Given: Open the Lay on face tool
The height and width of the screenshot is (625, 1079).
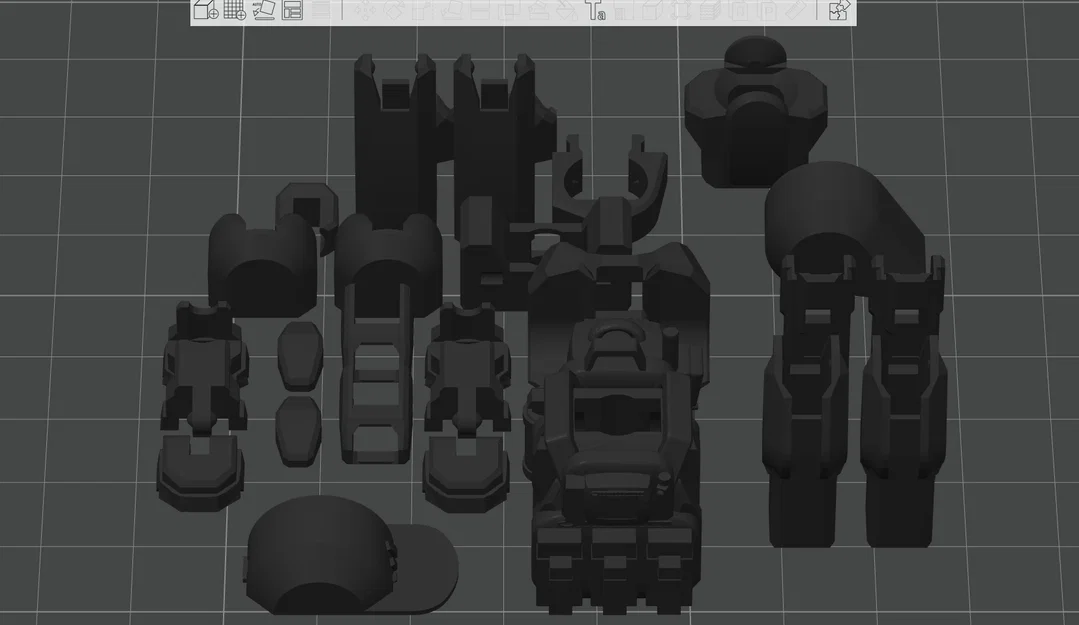Looking at the screenshot, I should [x=451, y=10].
